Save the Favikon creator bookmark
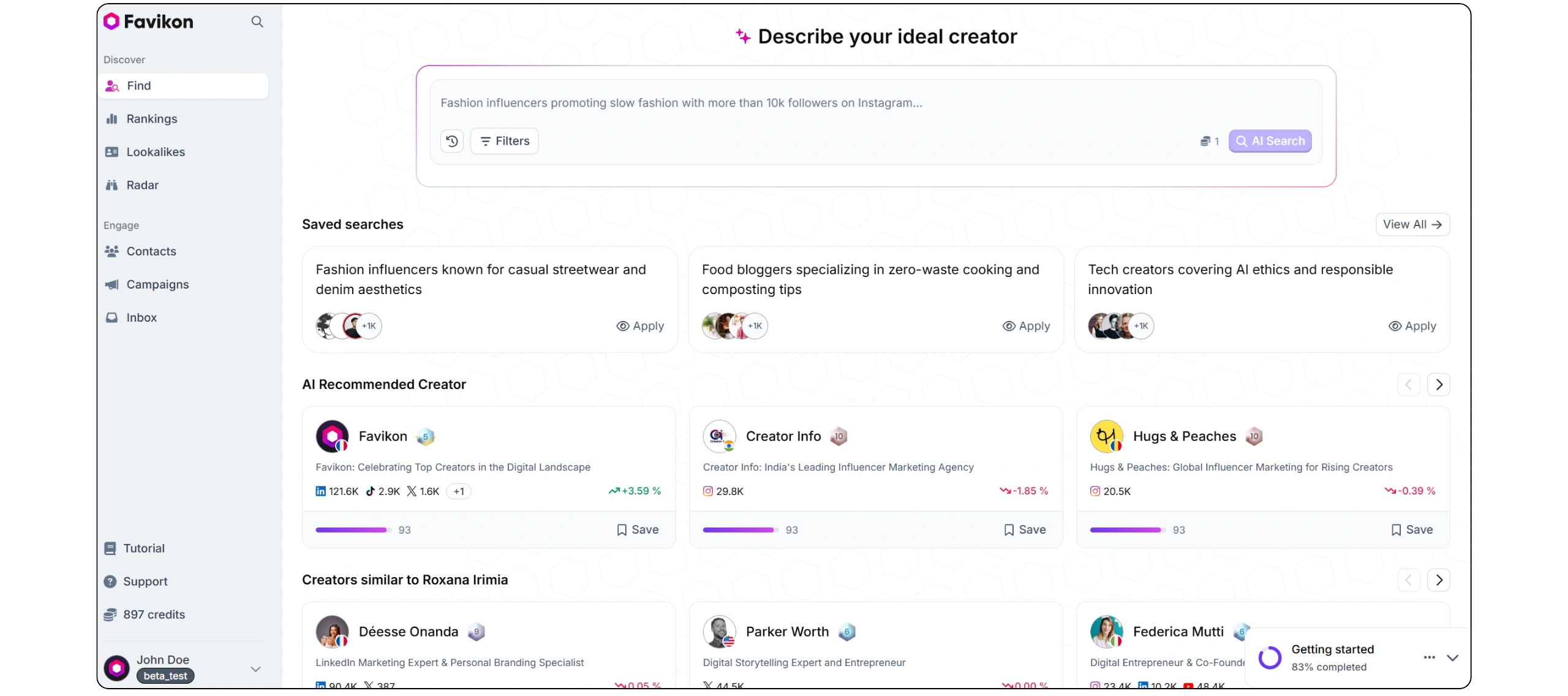 638,529
